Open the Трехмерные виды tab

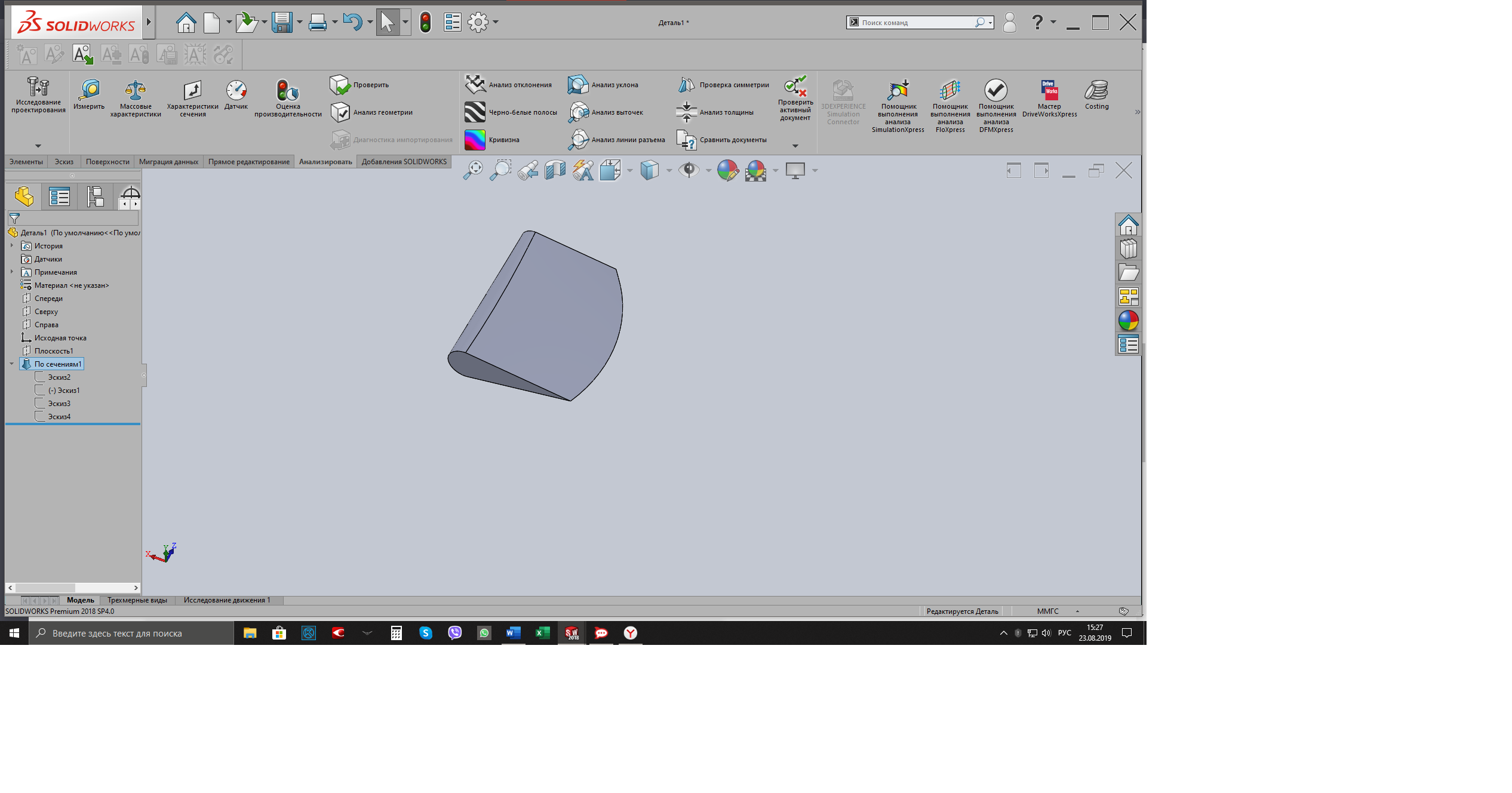point(137,600)
